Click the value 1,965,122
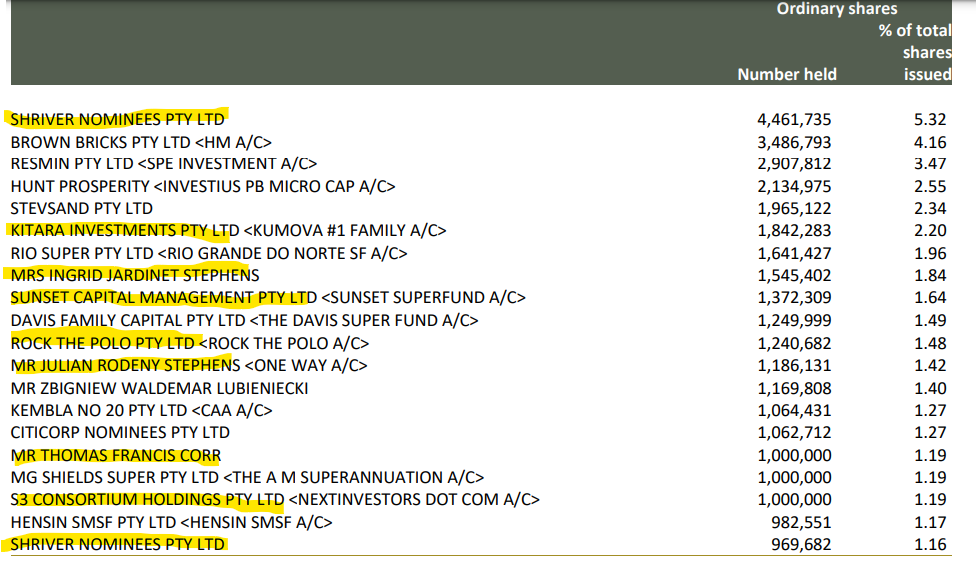 794,208
